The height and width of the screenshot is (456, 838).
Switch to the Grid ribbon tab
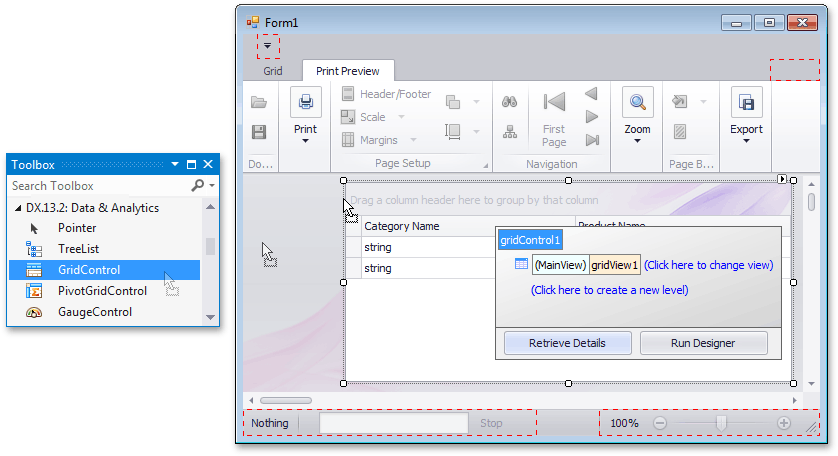point(273,71)
